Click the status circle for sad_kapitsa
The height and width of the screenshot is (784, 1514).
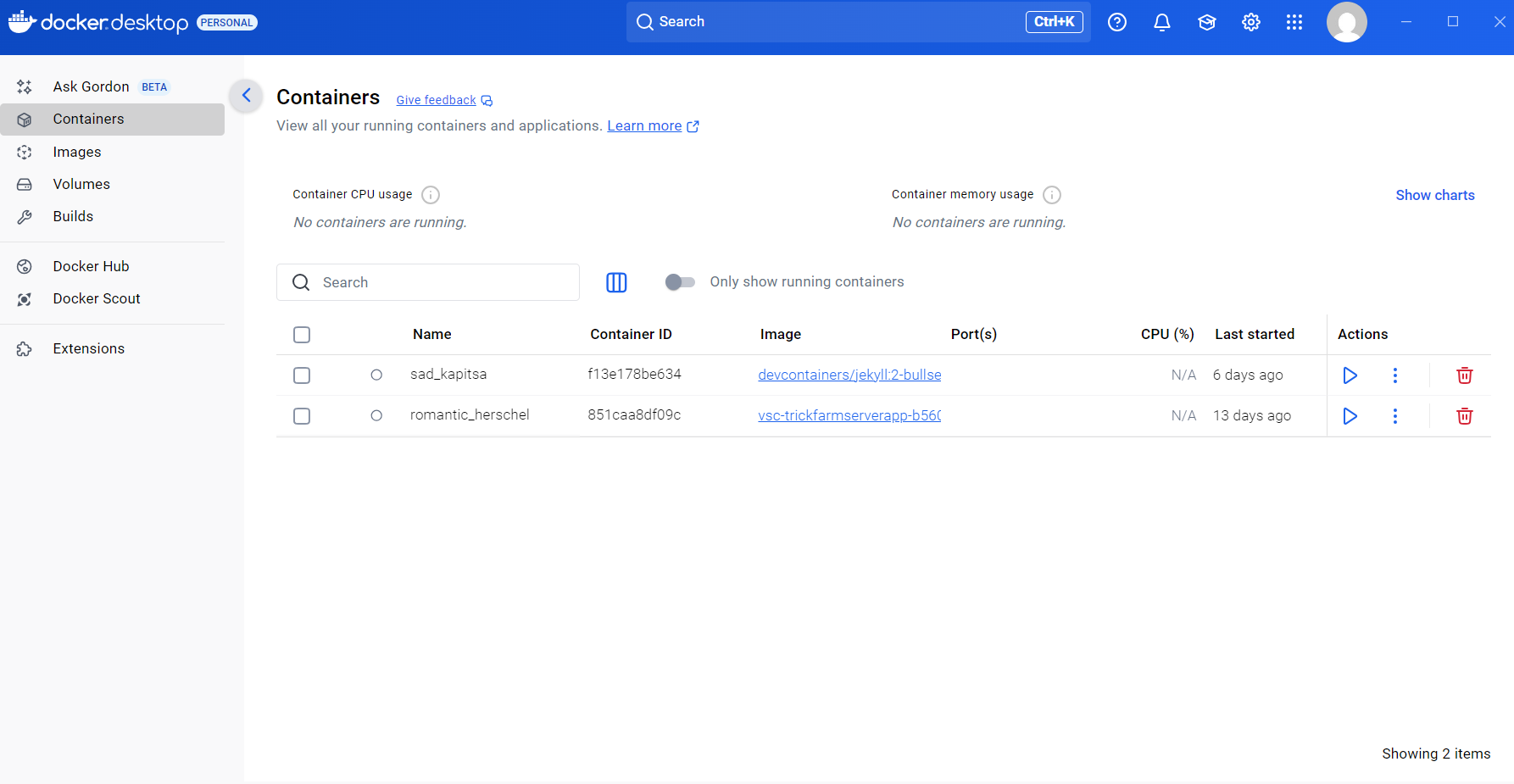tap(376, 375)
